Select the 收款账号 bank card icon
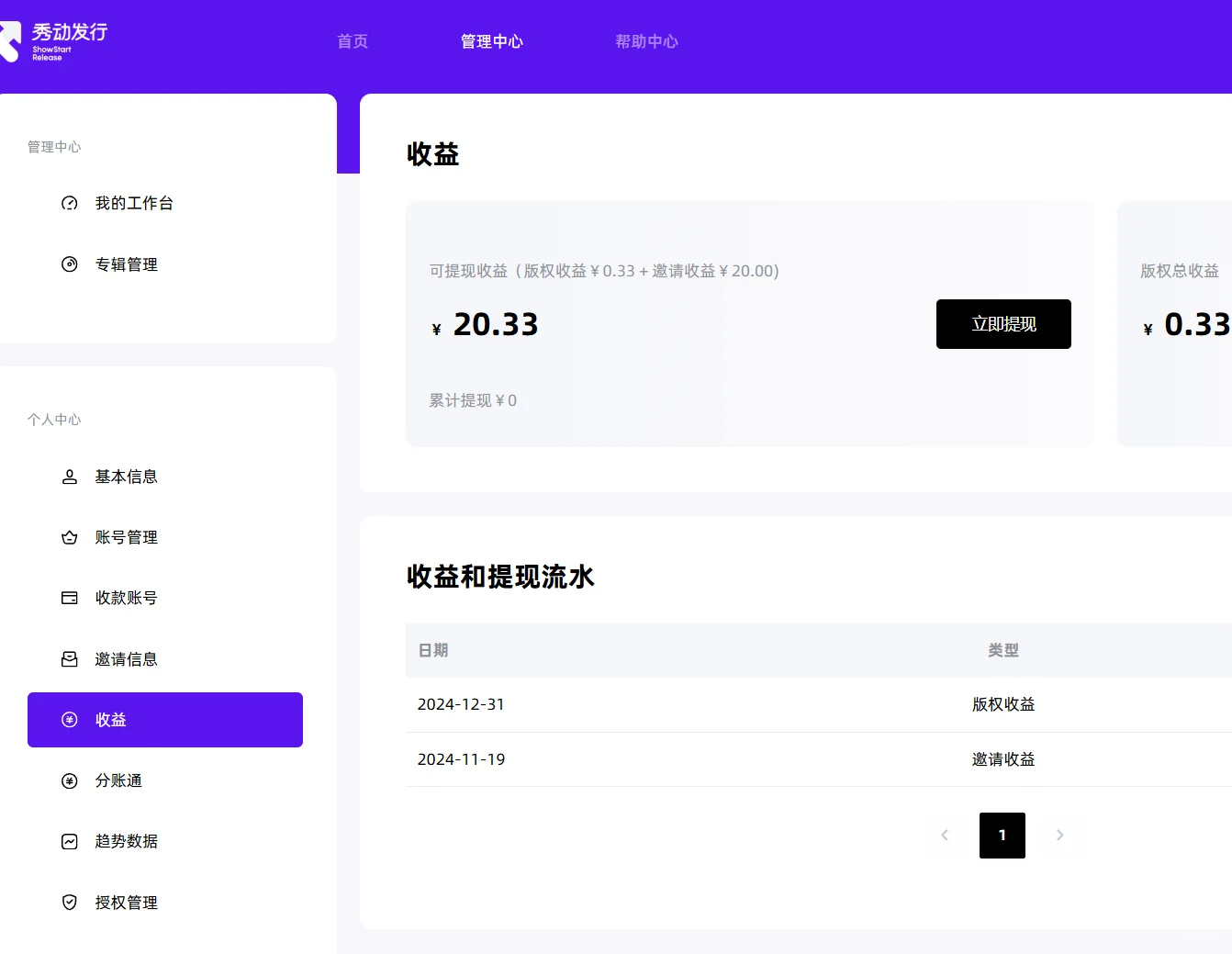Image resolution: width=1232 pixels, height=954 pixels. pyautogui.click(x=69, y=598)
